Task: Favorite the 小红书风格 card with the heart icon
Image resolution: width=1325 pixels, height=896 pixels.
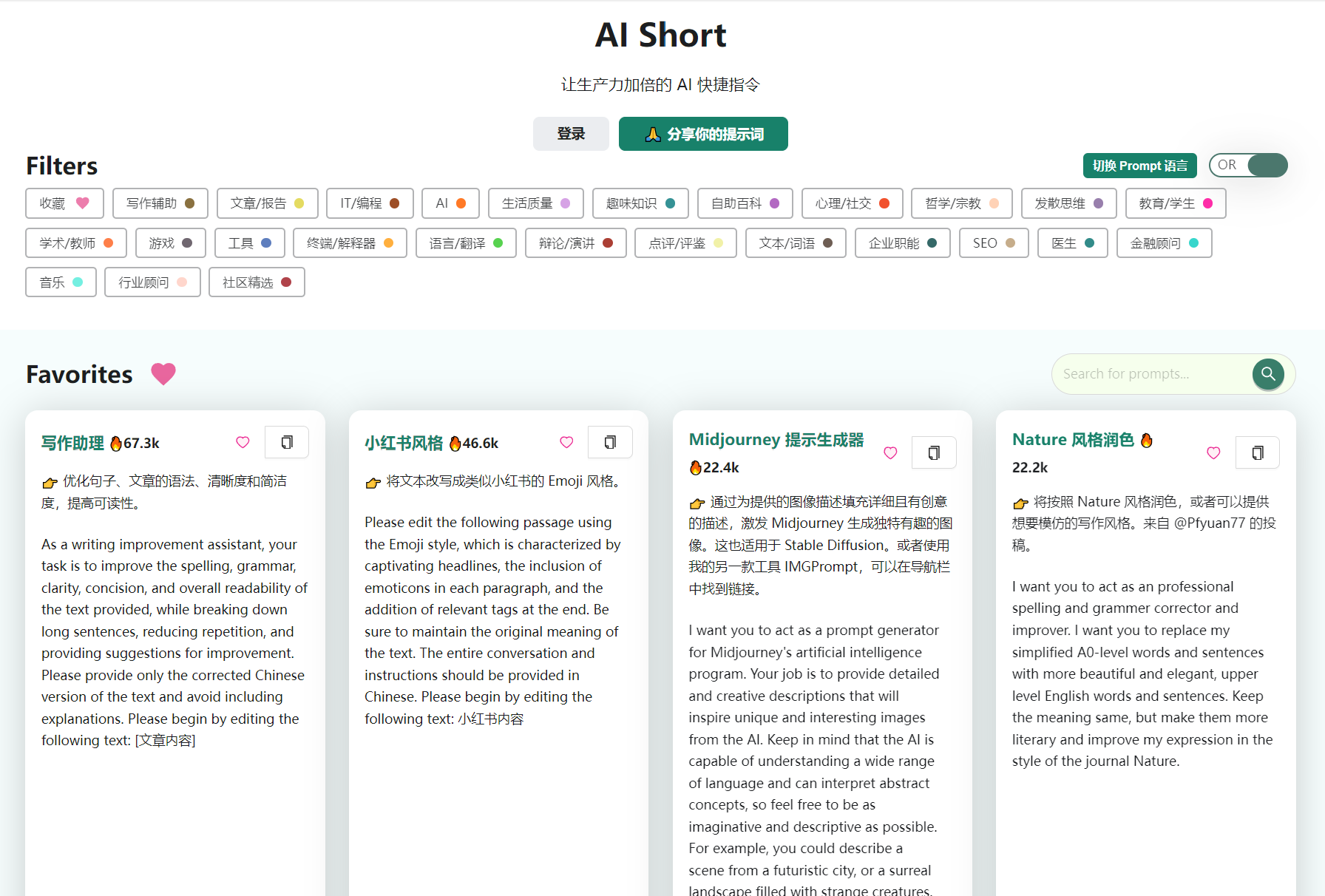Action: coord(566,441)
